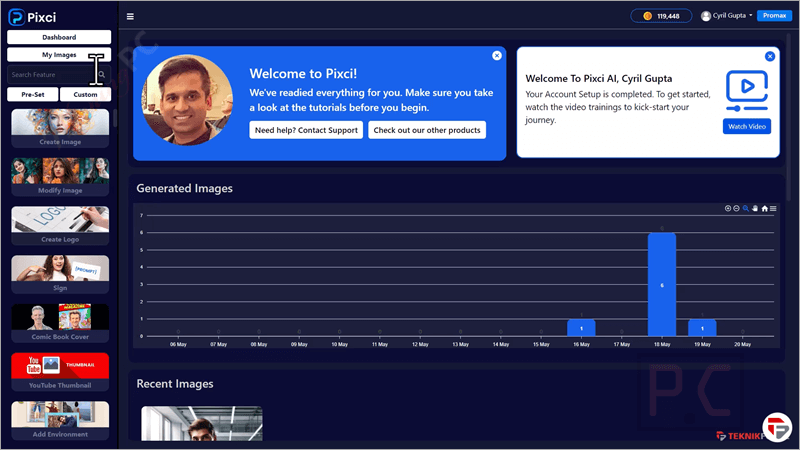This screenshot has width=800, height=450.
Task: Open the coin credits balance 119,448
Action: tap(661, 16)
